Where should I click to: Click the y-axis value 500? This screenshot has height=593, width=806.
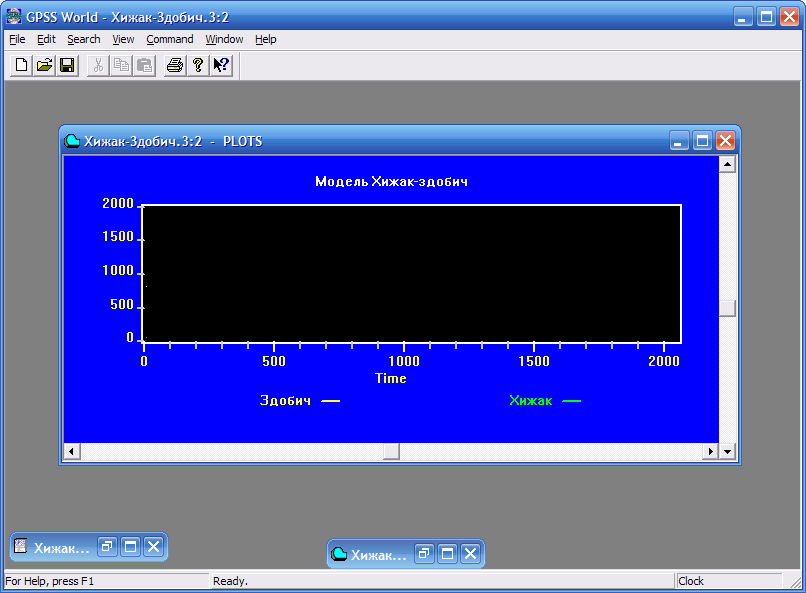point(122,304)
